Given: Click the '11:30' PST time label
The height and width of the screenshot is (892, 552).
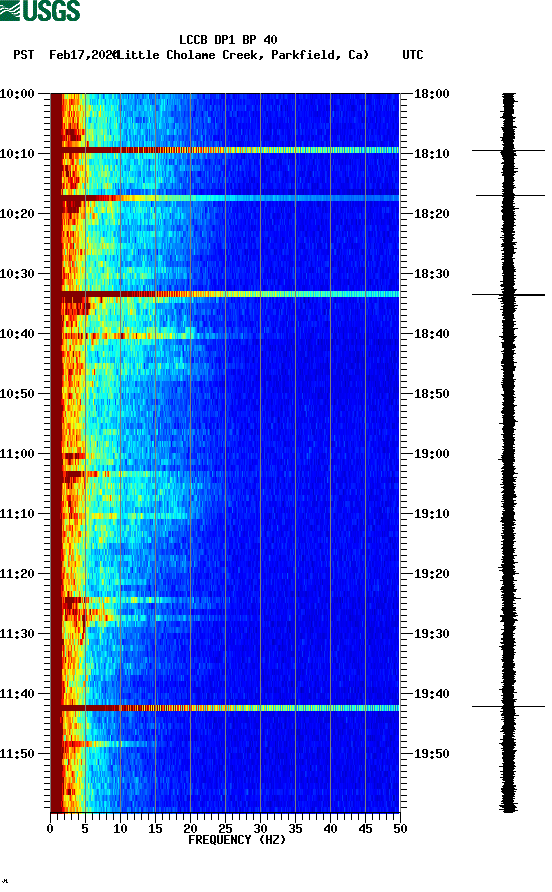Looking at the screenshot, I should pos(18,634).
